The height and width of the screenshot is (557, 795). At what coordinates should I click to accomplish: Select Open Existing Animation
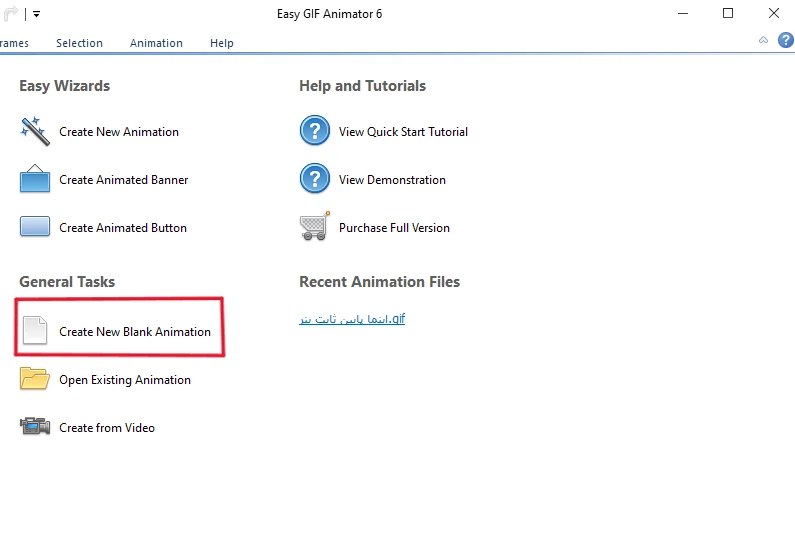pos(125,380)
